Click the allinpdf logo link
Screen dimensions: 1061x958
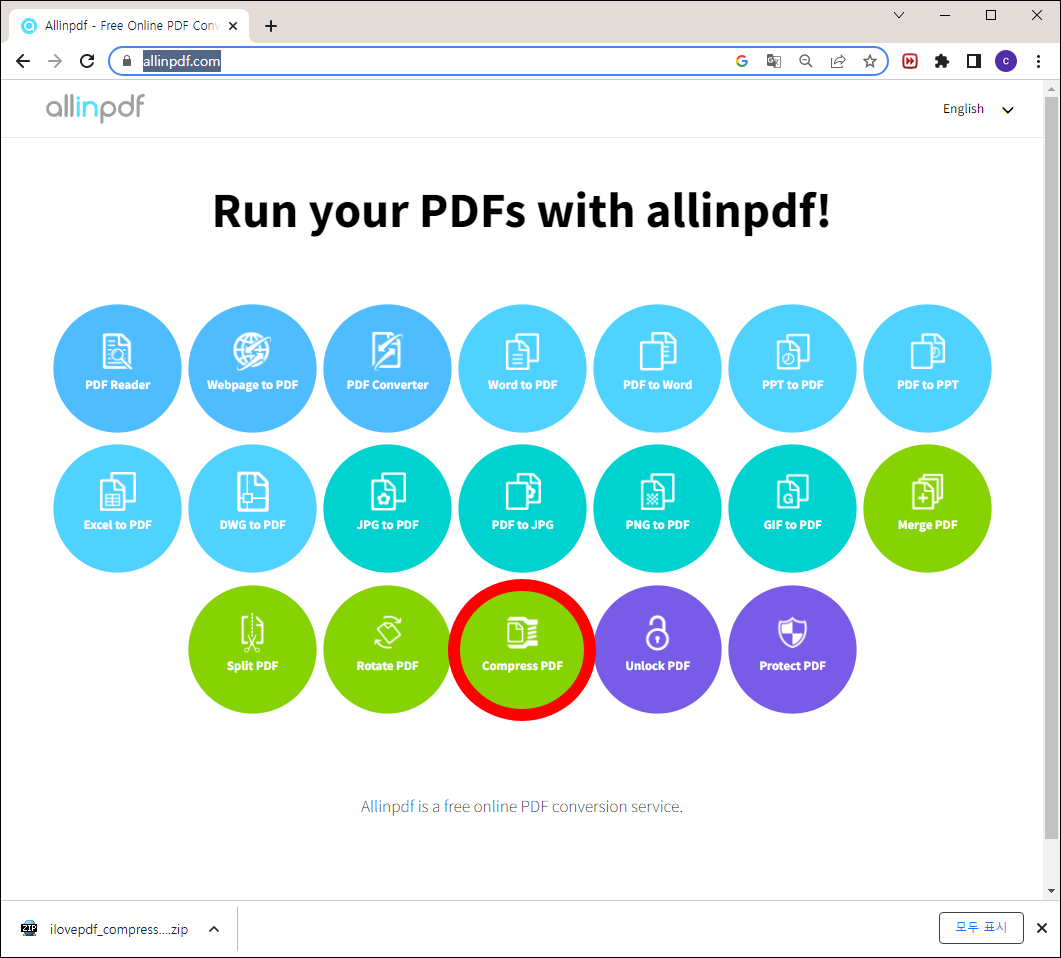click(95, 108)
